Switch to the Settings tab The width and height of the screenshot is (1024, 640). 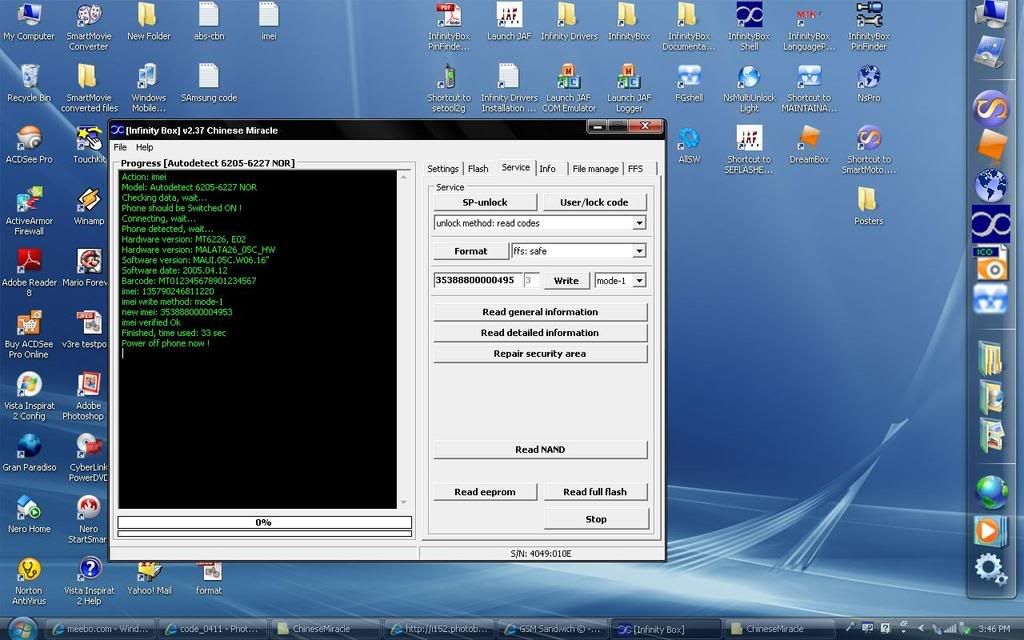[443, 168]
